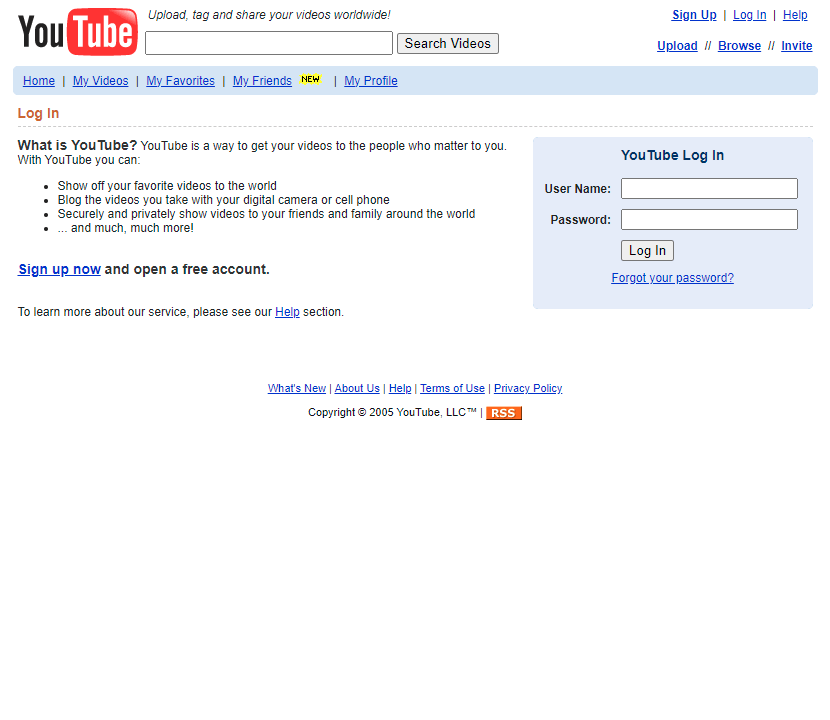The width and height of the screenshot is (830, 720).
Task: Click '... and much, much more!' bullet
Action: [125, 228]
